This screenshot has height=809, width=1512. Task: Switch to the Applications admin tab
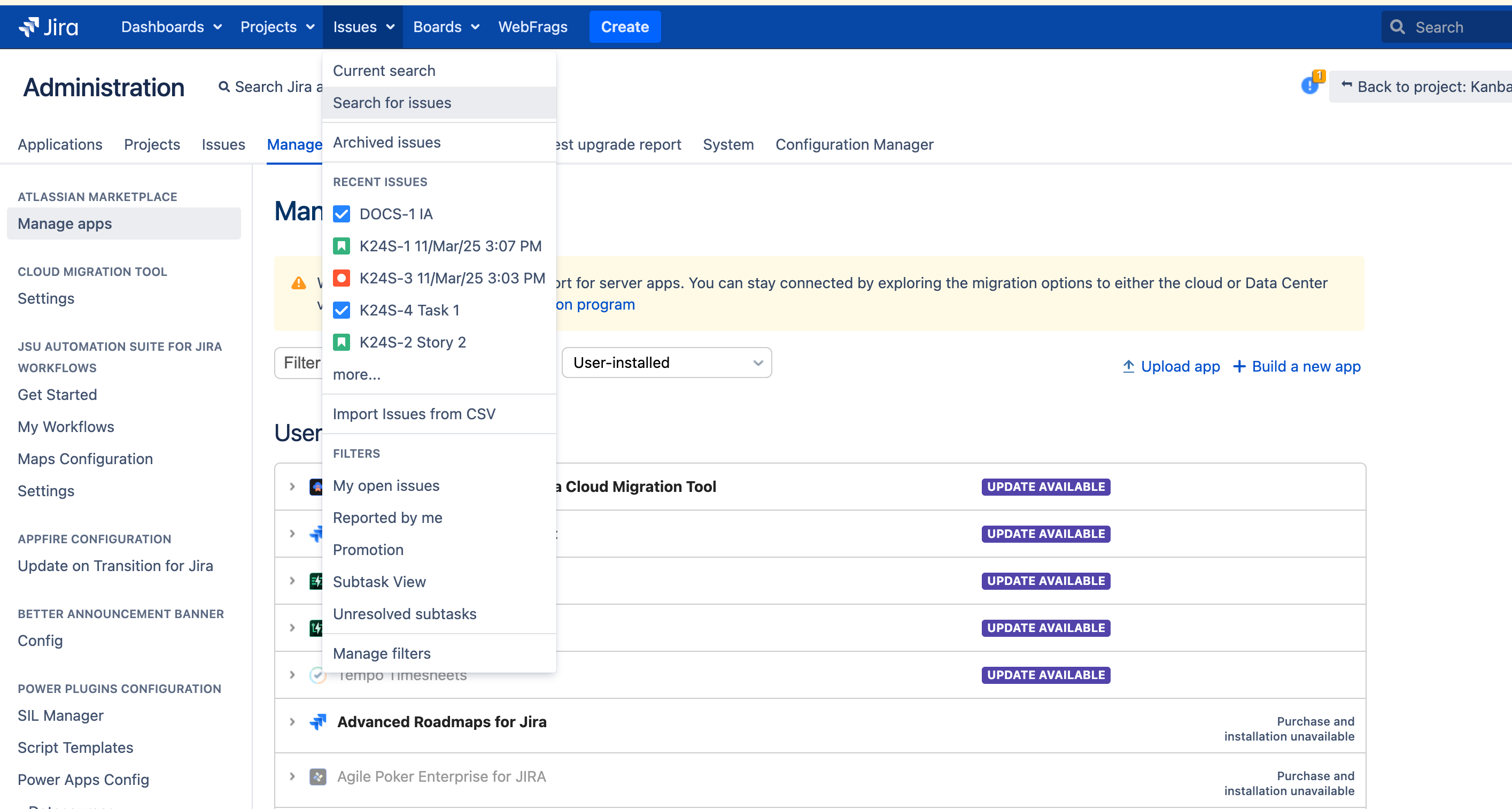(60, 144)
